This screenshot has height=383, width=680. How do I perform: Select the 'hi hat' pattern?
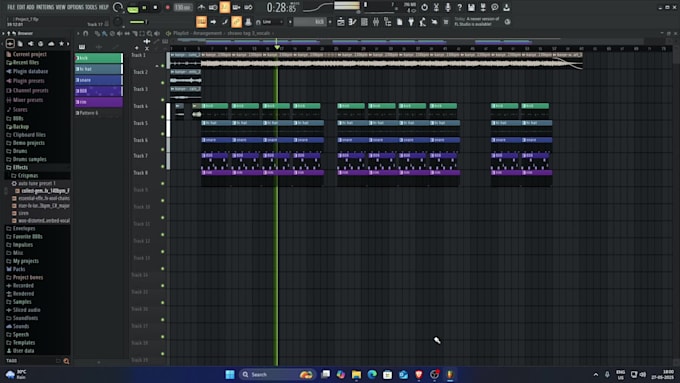tap(99, 69)
